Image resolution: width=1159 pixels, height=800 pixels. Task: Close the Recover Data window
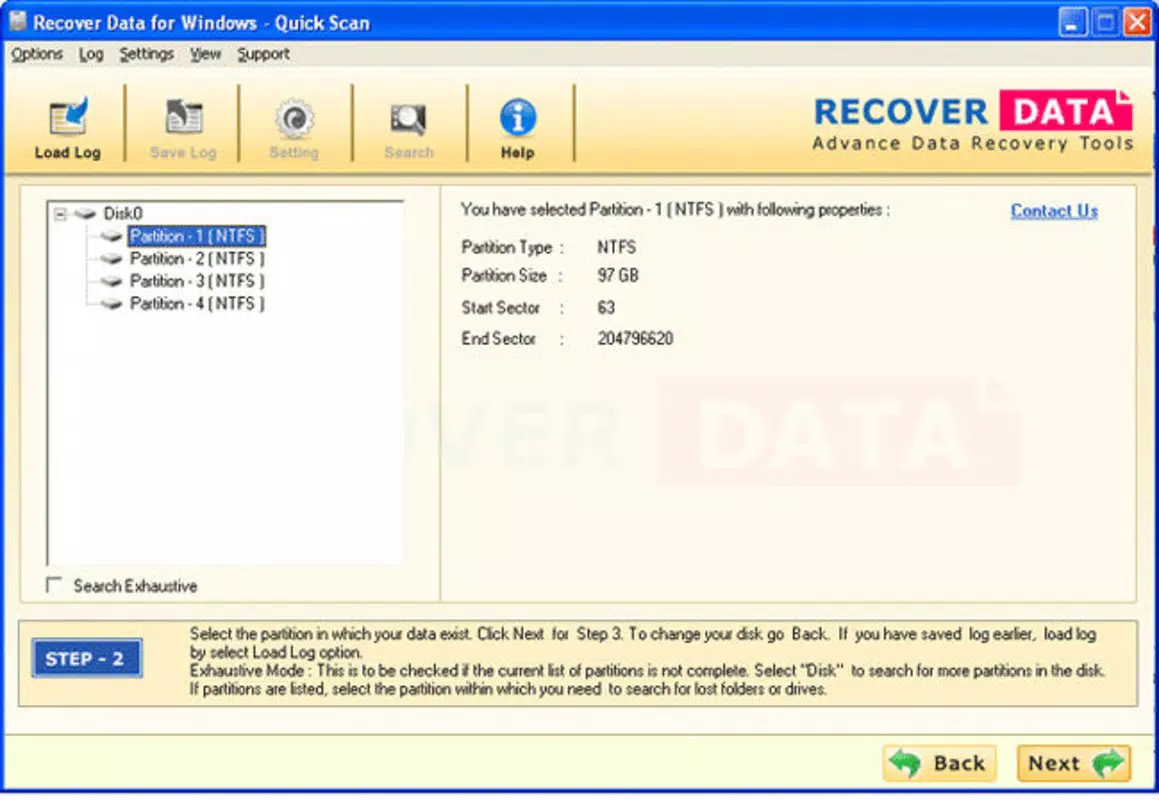[1137, 21]
